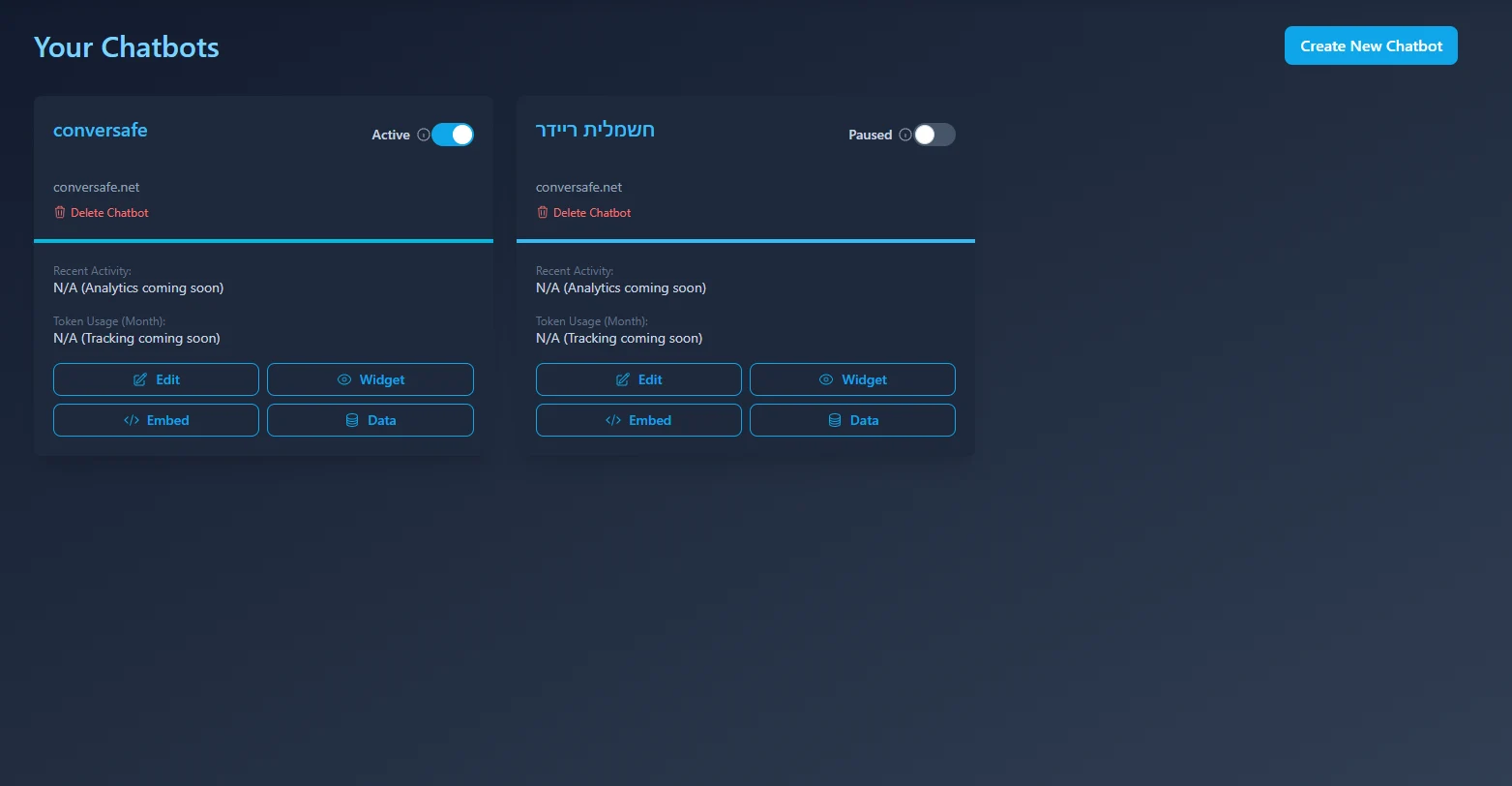Enable the Paused chatbot toggle switch
The width and height of the screenshot is (1512, 786).
[934, 135]
